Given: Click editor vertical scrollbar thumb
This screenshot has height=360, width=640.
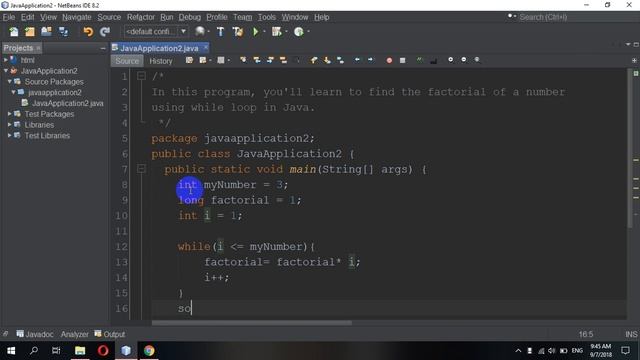Looking at the screenshot, I should (x=630, y=149).
